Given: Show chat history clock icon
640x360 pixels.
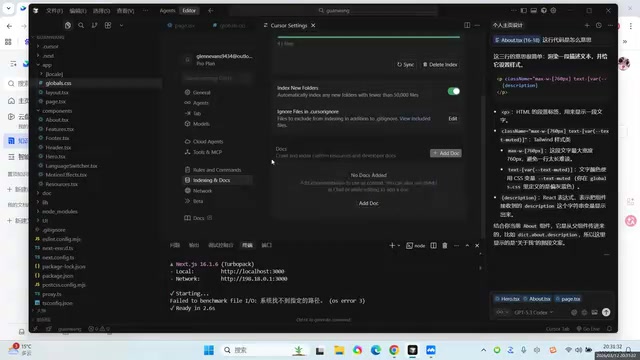Looking at the screenshot, I should click(598, 25).
